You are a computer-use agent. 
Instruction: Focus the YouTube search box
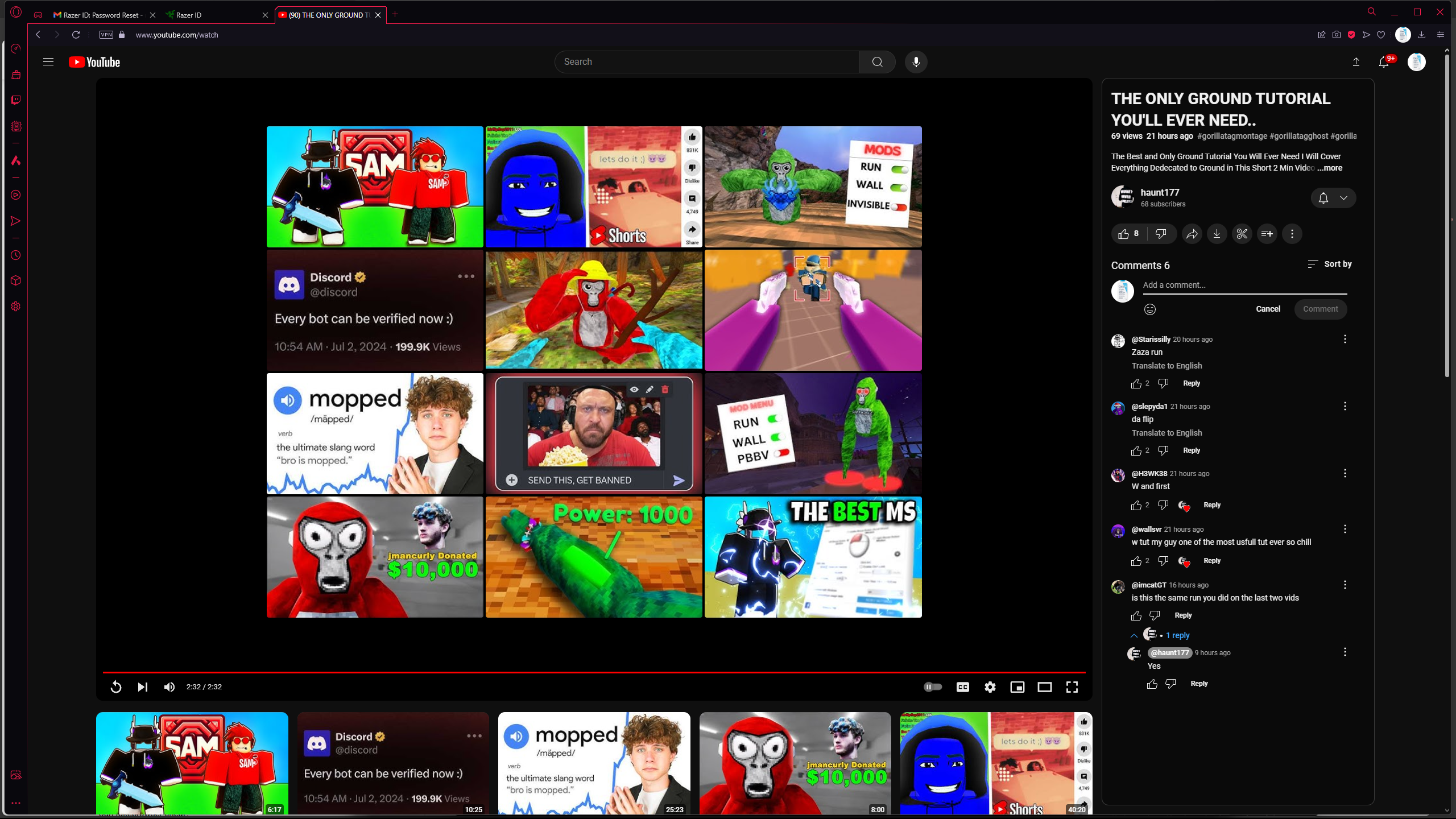[707, 62]
